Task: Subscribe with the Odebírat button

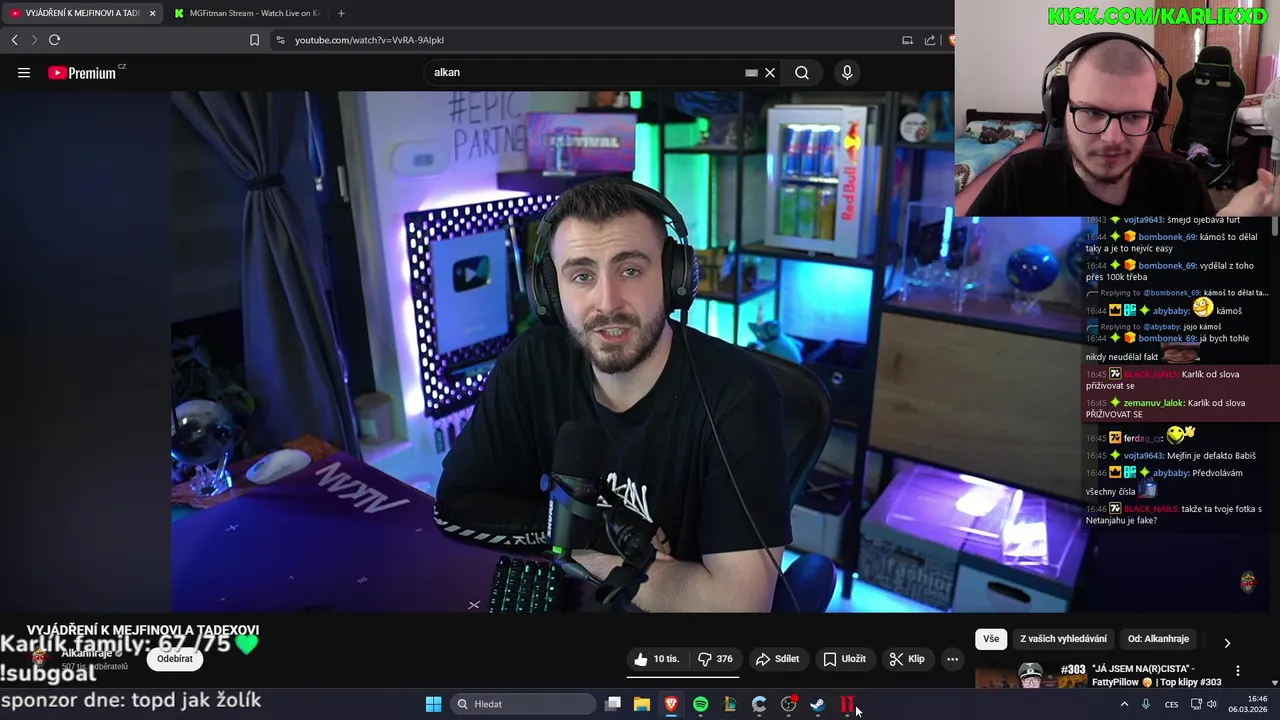Action: click(175, 659)
